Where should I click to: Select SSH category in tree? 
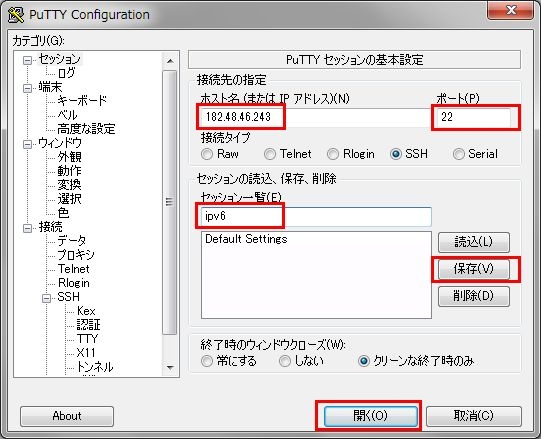[x=68, y=297]
